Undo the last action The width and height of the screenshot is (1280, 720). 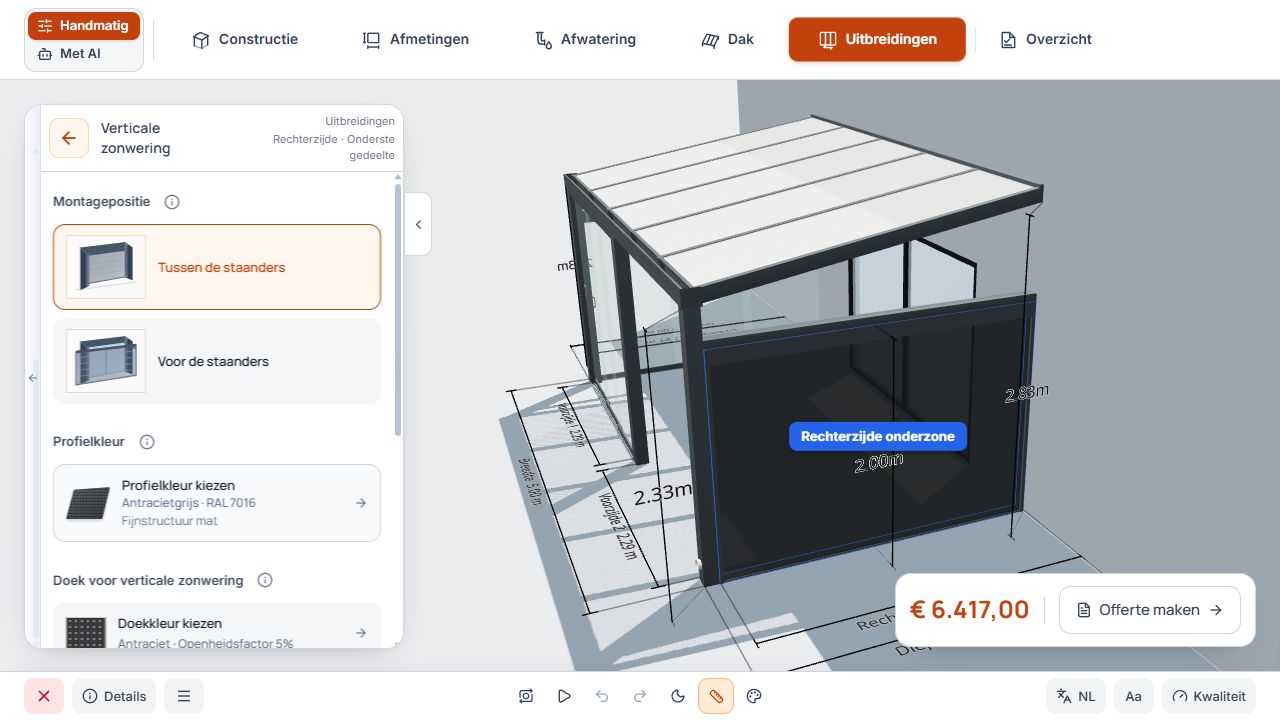tap(602, 696)
